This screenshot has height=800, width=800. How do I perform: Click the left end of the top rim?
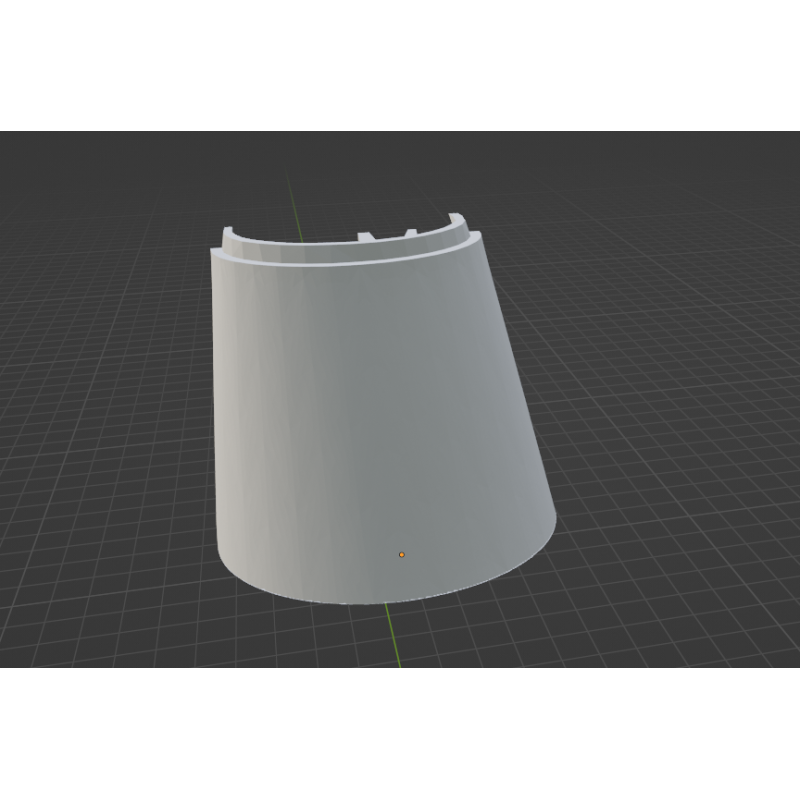218,254
